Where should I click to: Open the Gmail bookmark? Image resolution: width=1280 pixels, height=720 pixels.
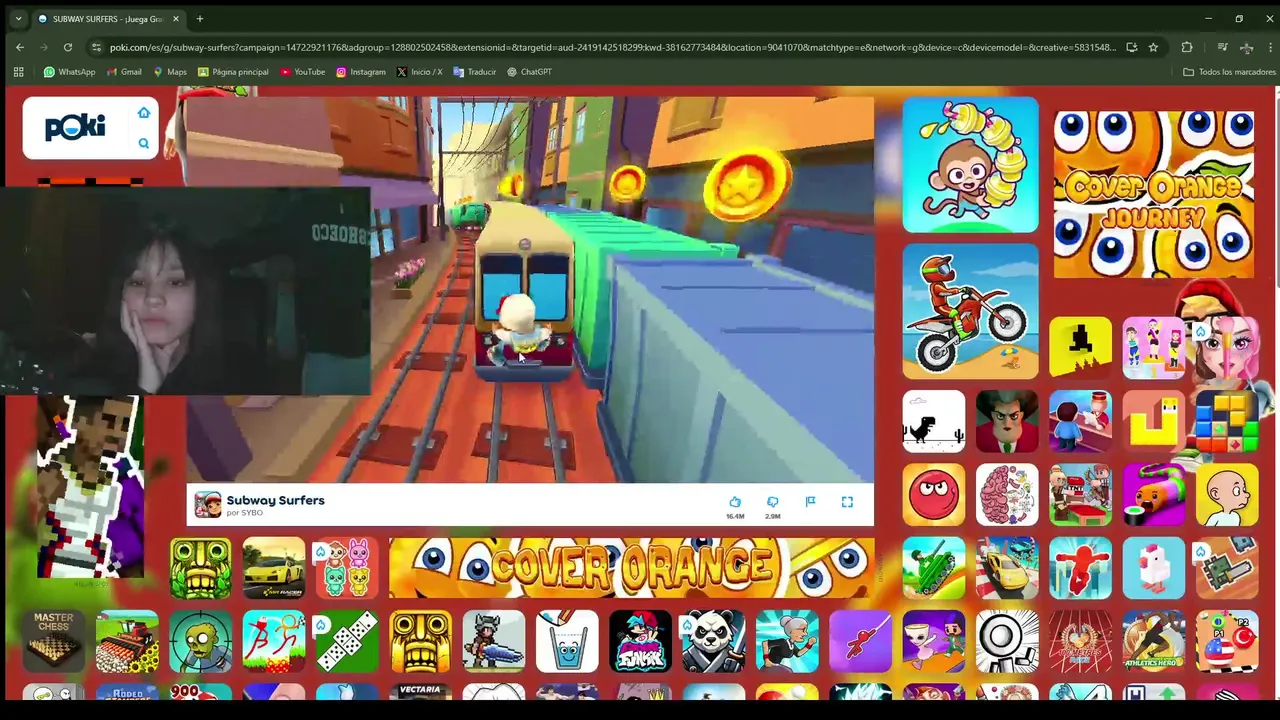click(x=124, y=72)
